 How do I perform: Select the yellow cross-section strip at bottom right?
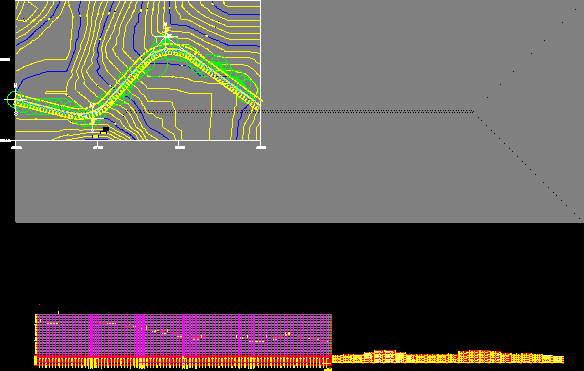(448, 356)
